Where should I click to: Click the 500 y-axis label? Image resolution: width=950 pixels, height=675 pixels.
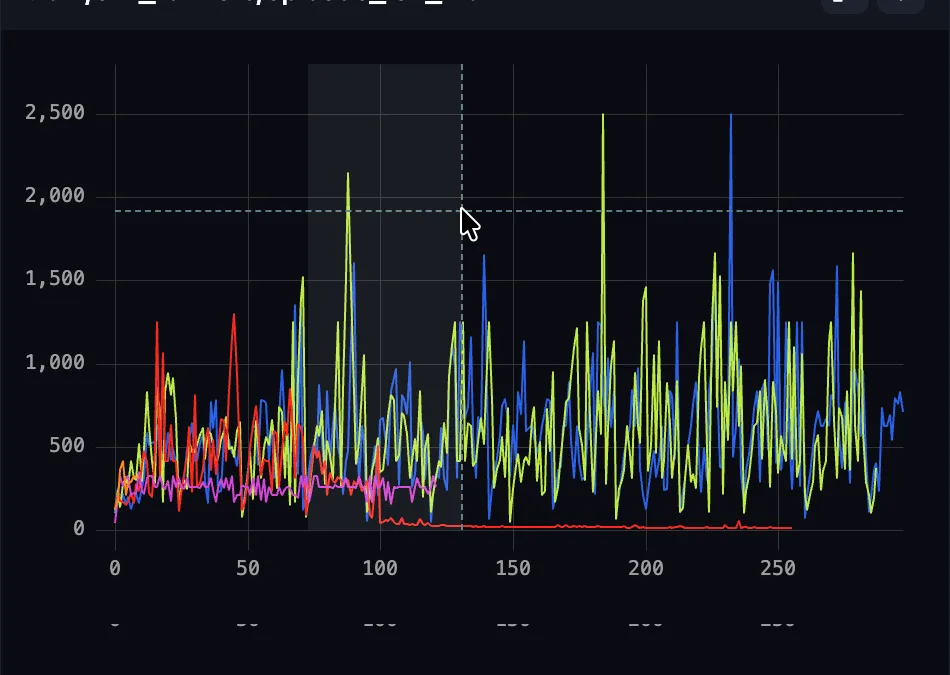(x=67, y=445)
